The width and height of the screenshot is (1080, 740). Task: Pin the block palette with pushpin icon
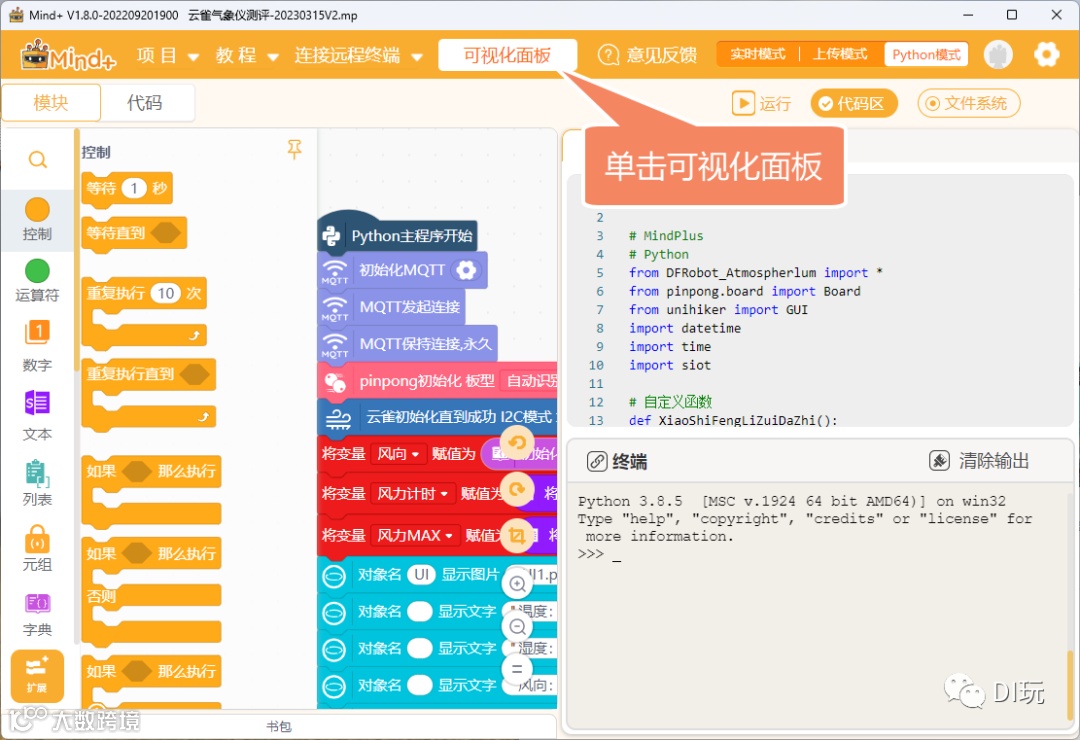point(294,150)
